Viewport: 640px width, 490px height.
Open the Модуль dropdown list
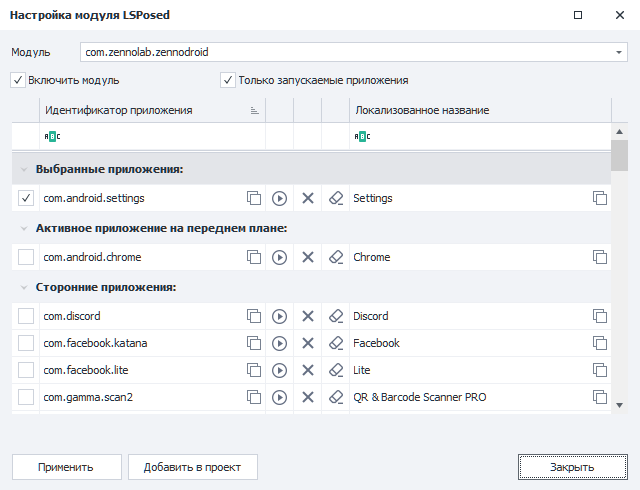coord(619,52)
